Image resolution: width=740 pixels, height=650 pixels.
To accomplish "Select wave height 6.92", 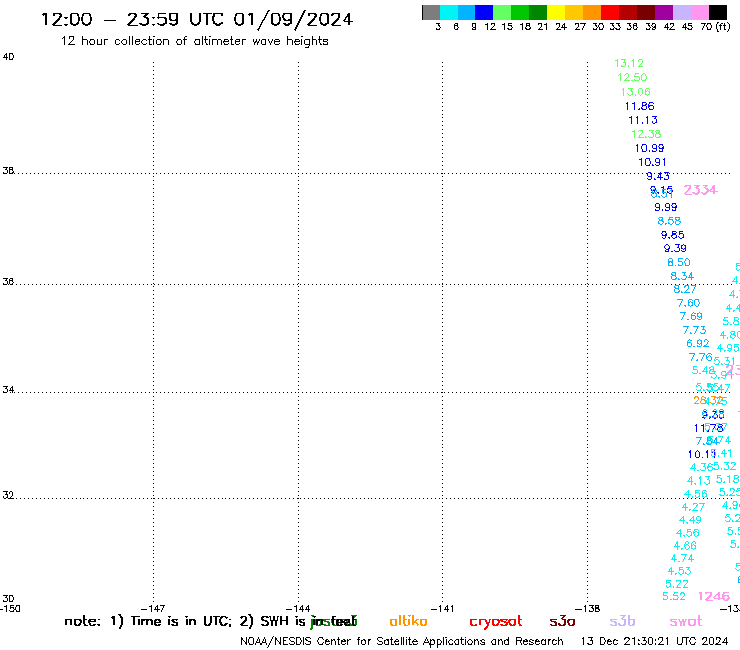I will tap(698, 344).
